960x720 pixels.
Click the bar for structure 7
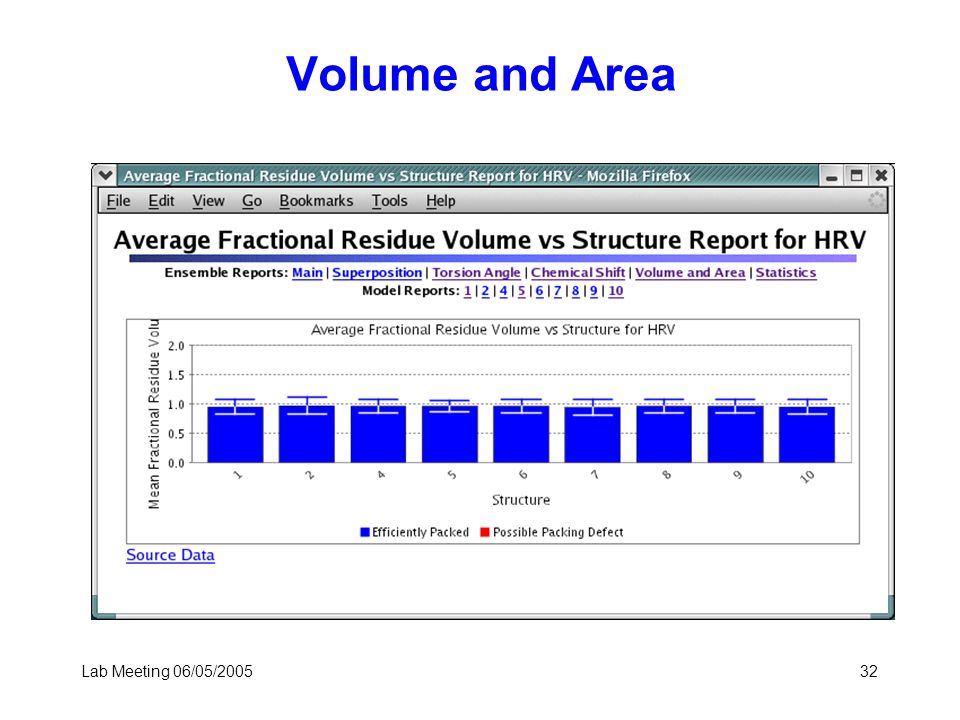point(593,434)
